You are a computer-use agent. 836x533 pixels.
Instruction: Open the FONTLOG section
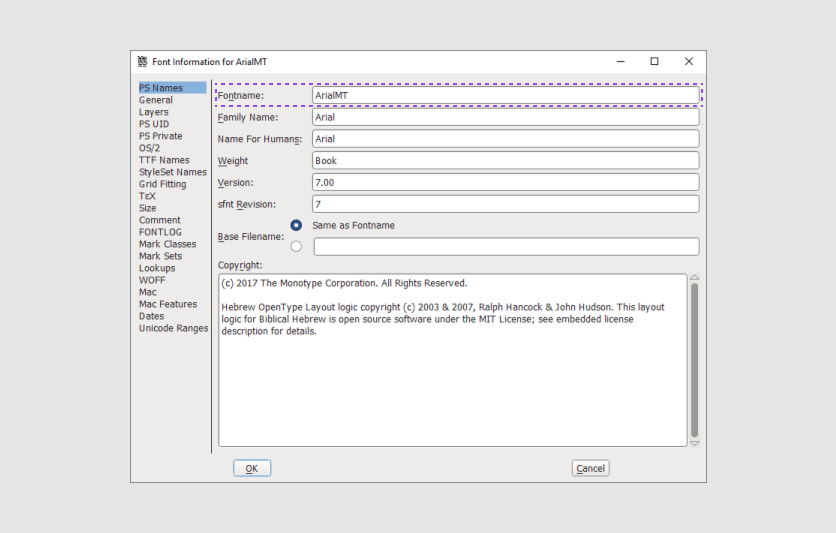click(160, 232)
